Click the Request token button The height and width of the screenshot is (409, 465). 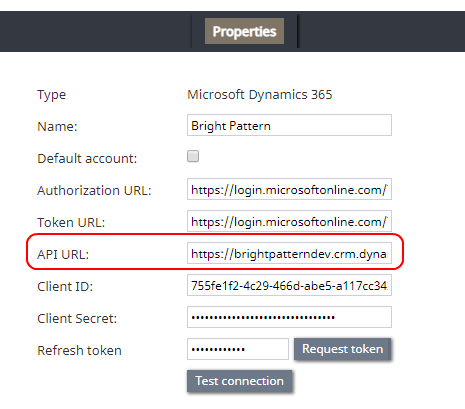[342, 349]
